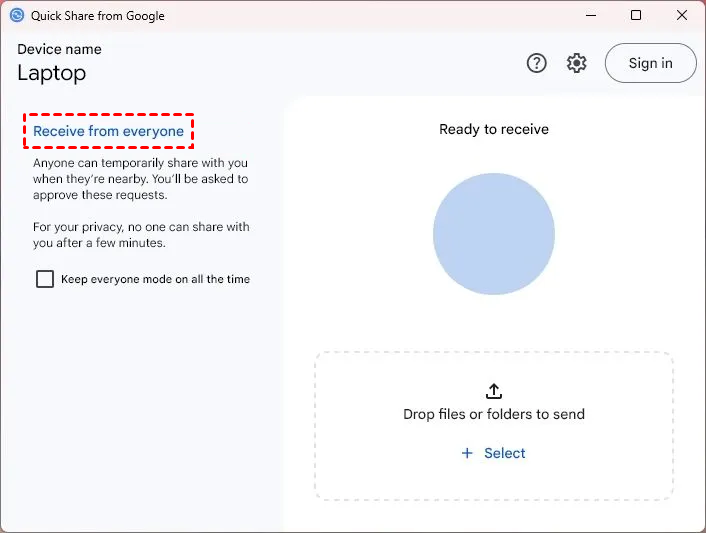Click the upload arrow icon in drop zone
706x533 pixels.
pos(494,391)
